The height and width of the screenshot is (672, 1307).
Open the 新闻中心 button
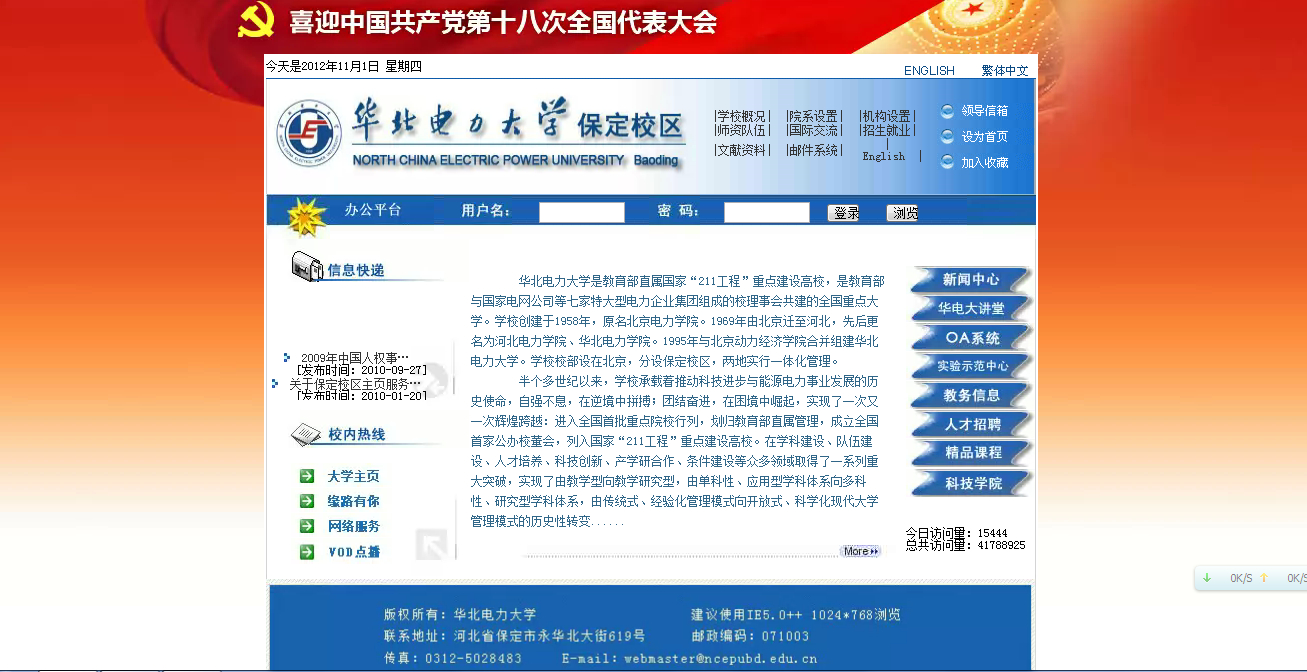[971, 279]
